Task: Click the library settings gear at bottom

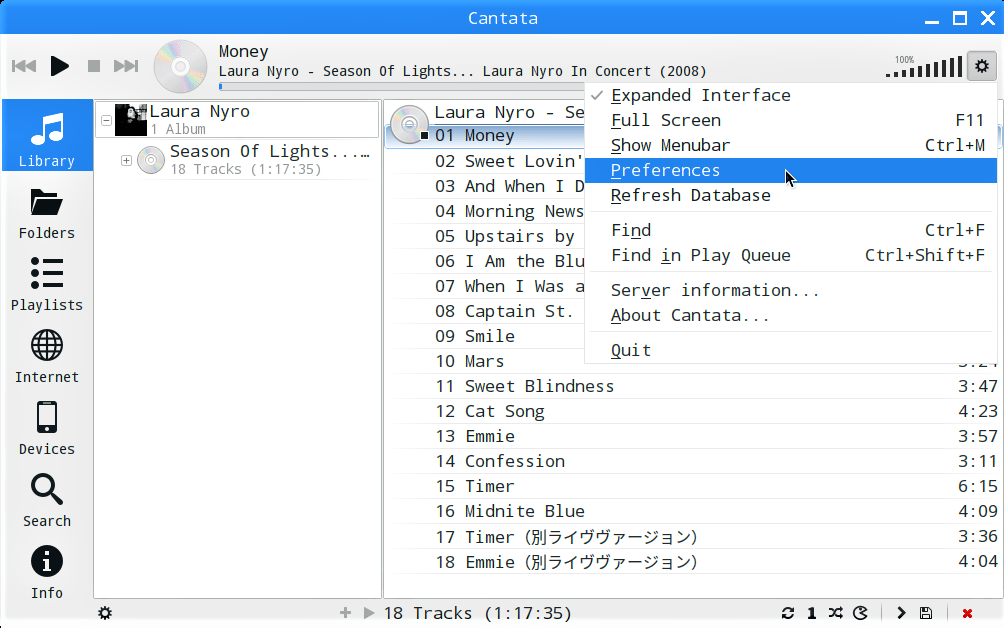Action: (x=105, y=613)
